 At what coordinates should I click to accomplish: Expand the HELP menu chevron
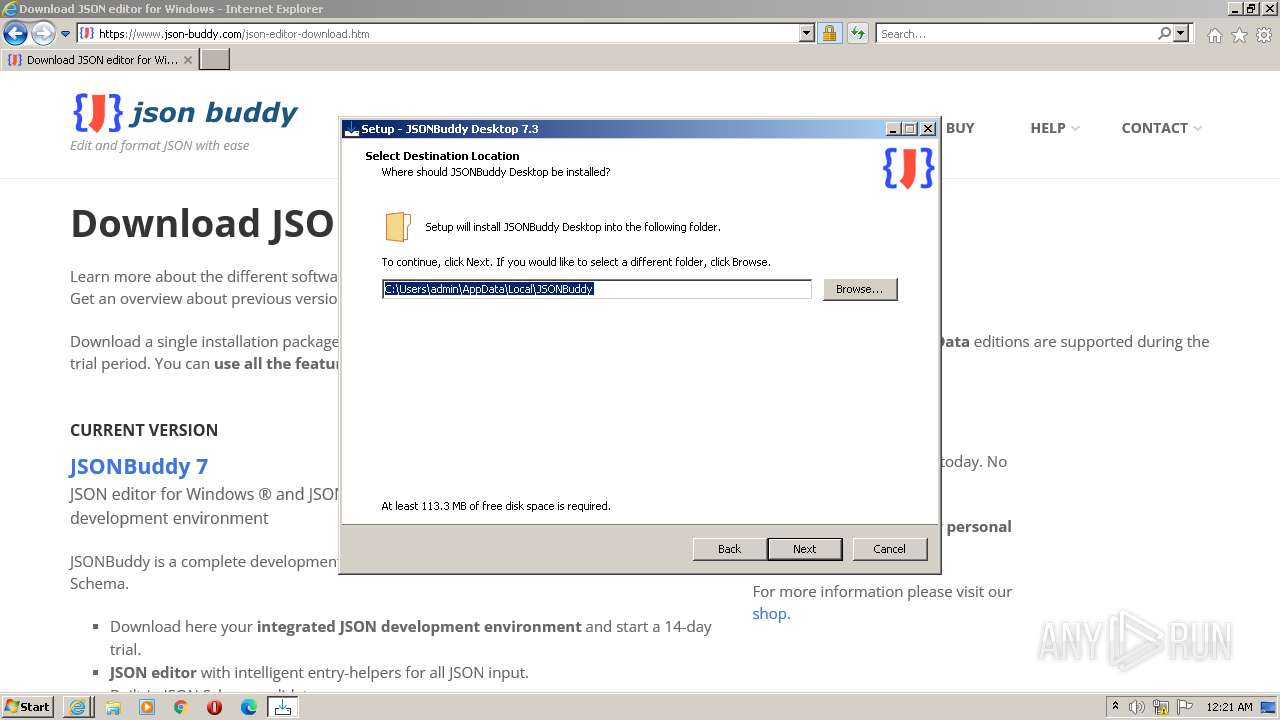tap(1075, 128)
